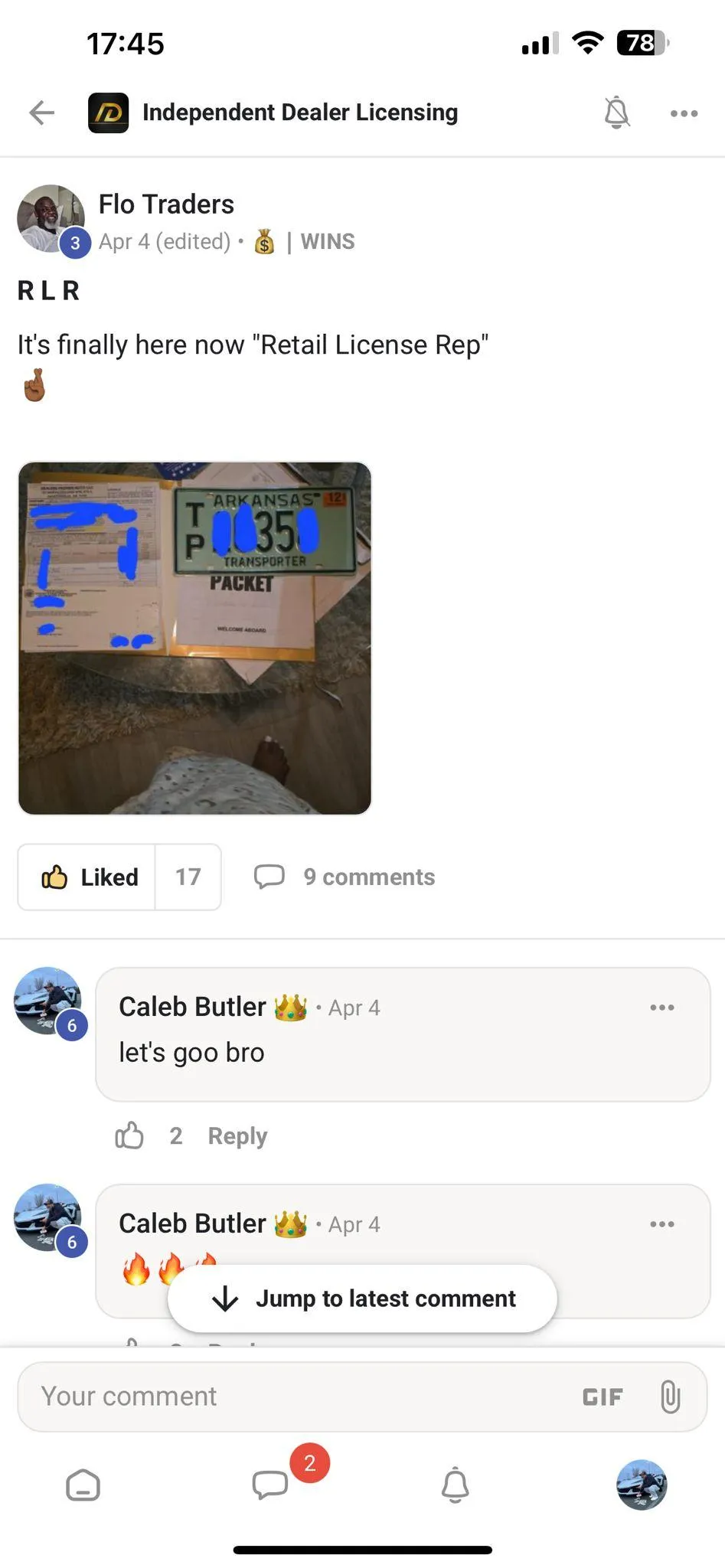This screenshot has height=1568, width=725.
Task: Open the three-dot post options menu
Action: [x=684, y=113]
